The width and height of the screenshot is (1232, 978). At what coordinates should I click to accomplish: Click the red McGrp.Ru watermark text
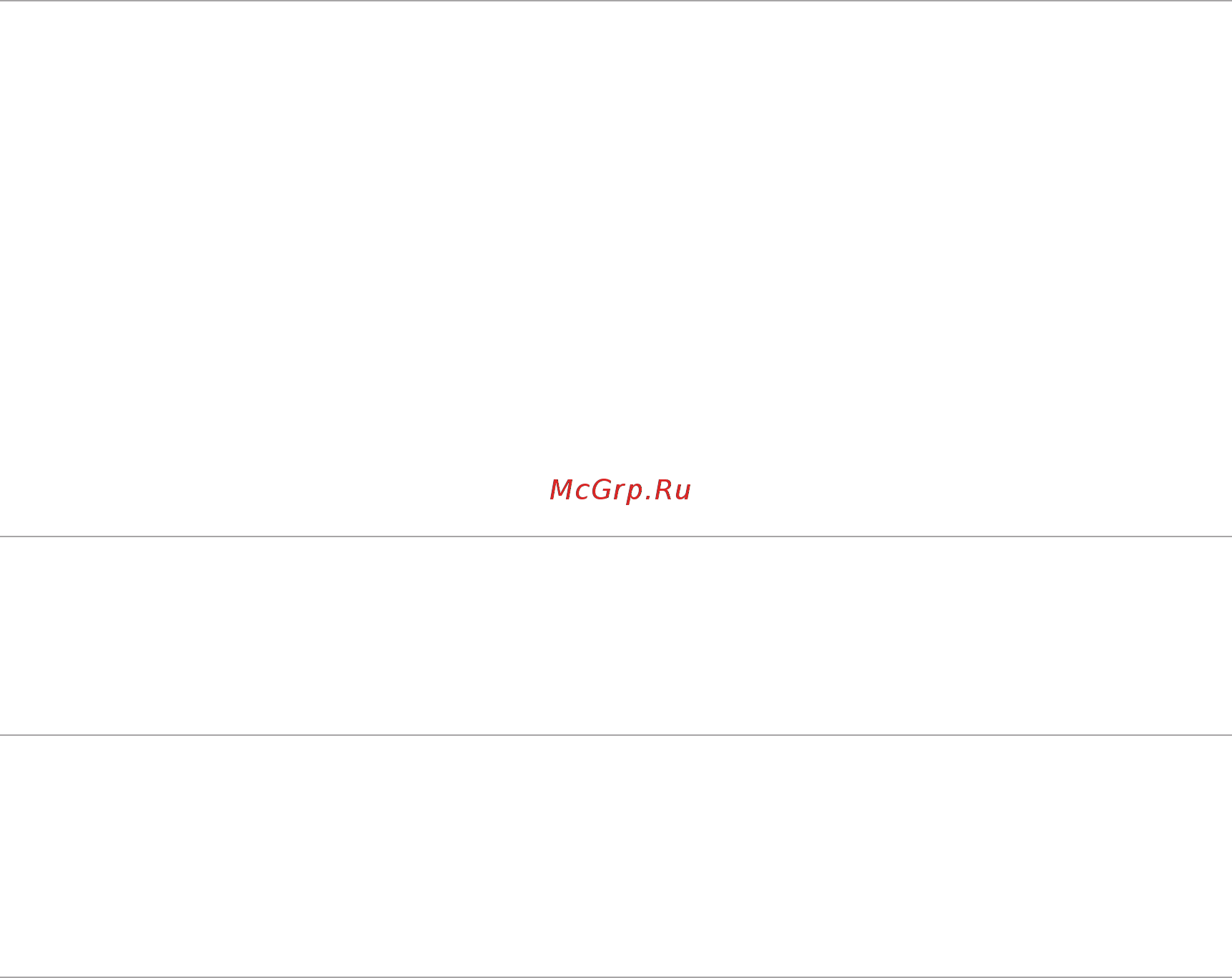coord(620,491)
